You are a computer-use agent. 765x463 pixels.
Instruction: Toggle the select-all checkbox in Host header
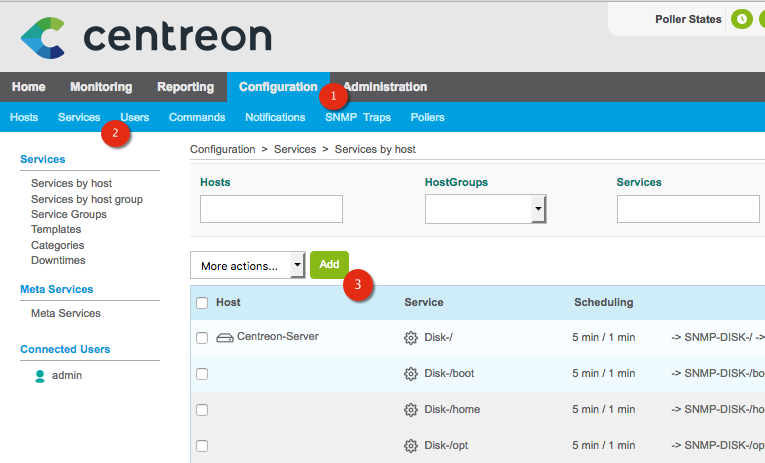point(202,303)
